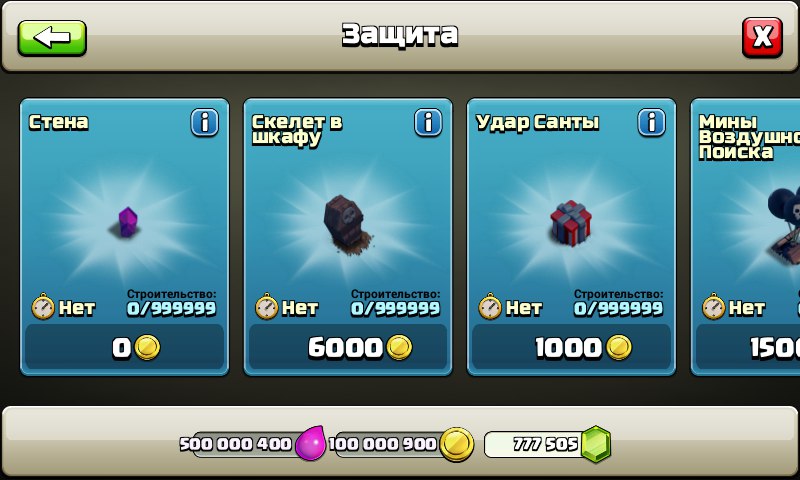Screen dimensions: 800x480
Task: Go back with the green arrow button
Action: click(x=52, y=38)
